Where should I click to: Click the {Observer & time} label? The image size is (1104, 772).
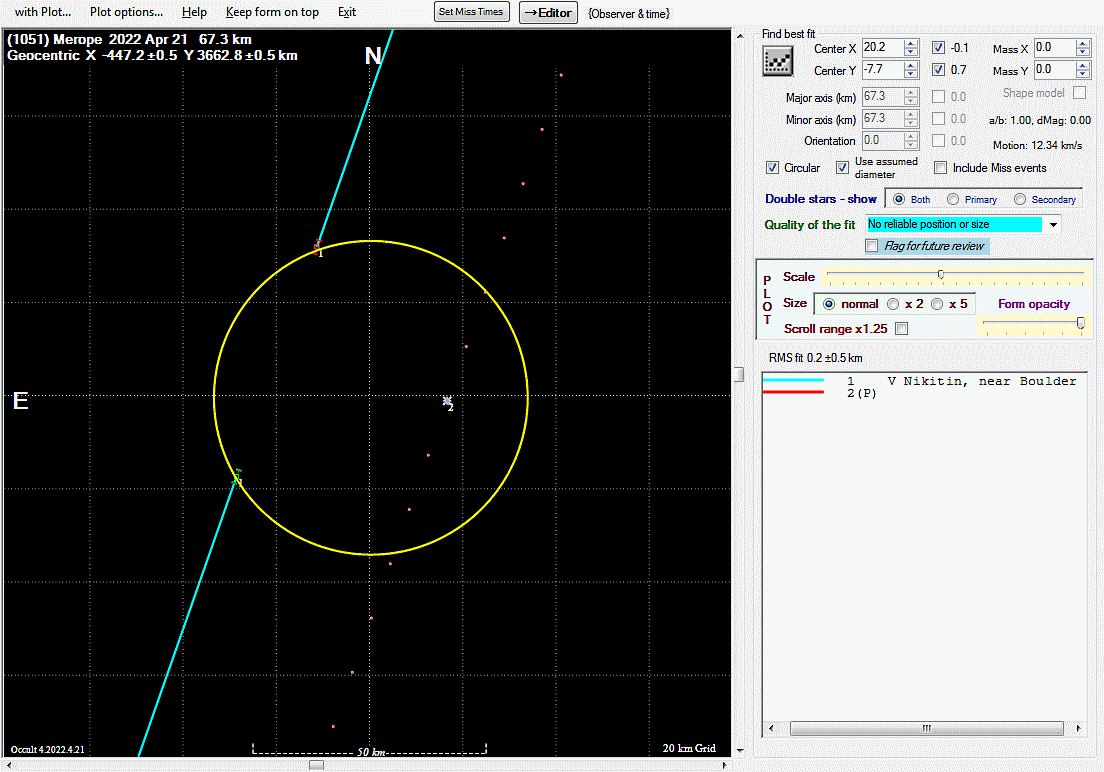[629, 13]
